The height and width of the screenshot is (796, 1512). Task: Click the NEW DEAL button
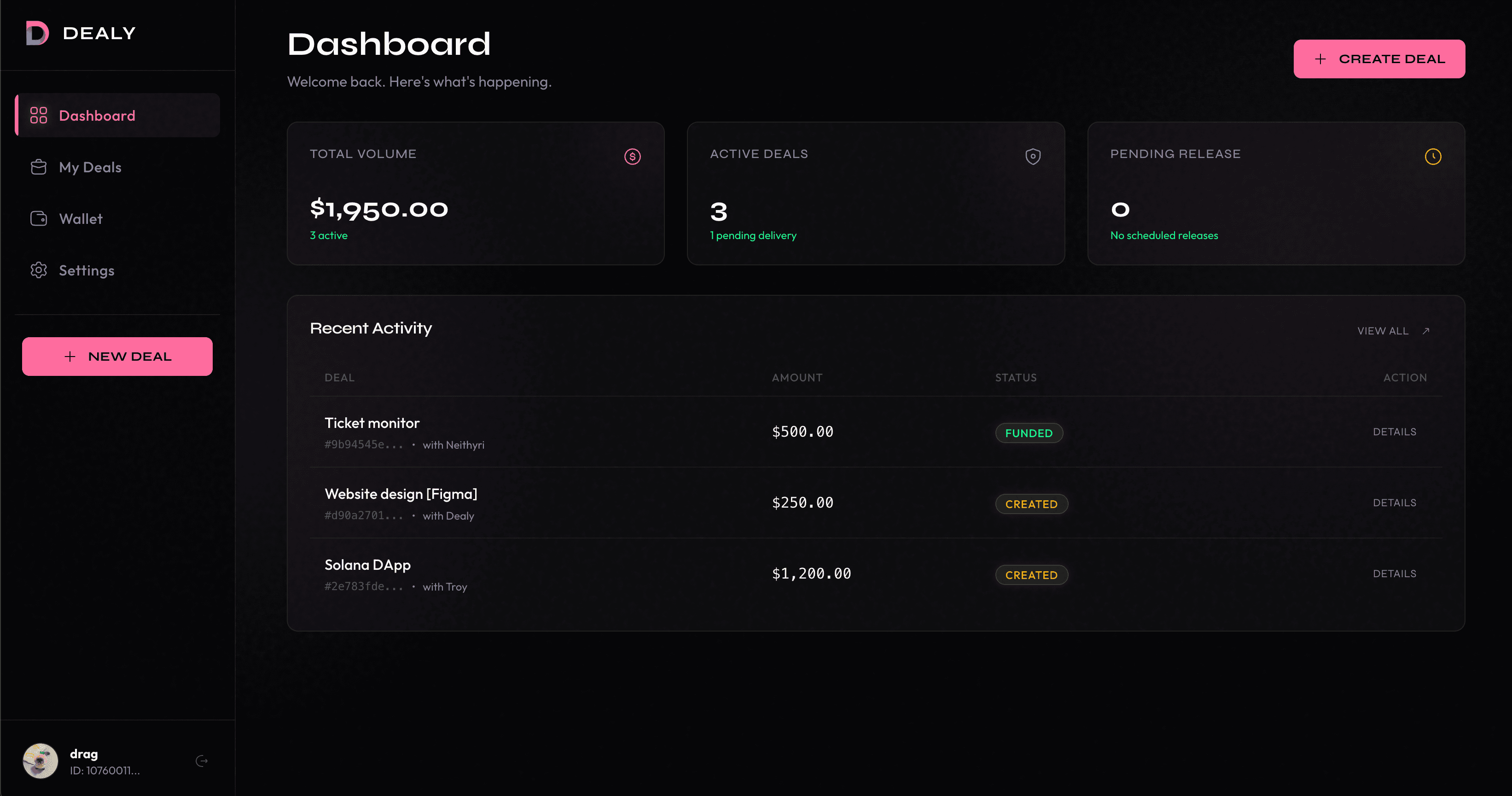point(117,356)
